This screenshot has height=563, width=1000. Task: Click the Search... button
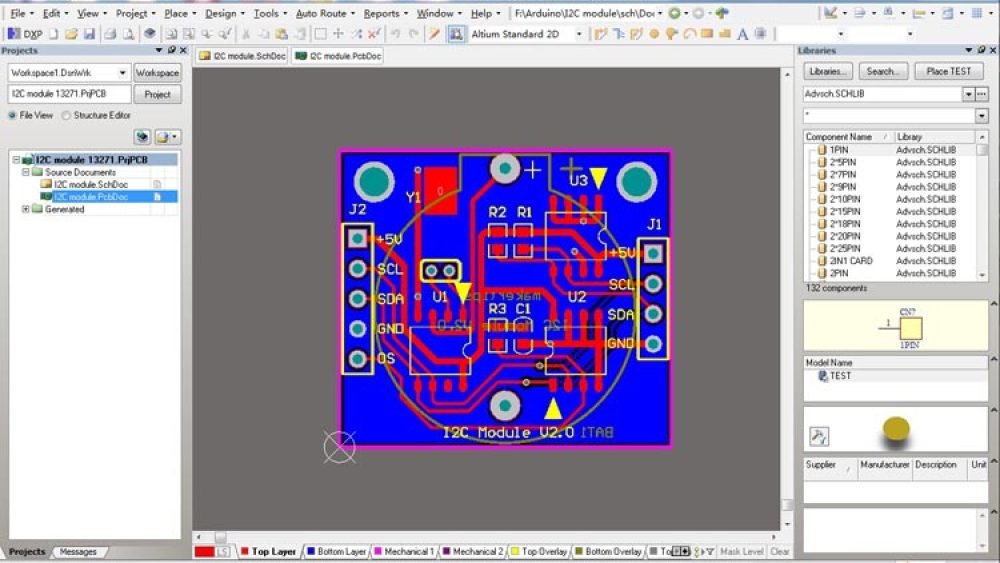tap(883, 71)
